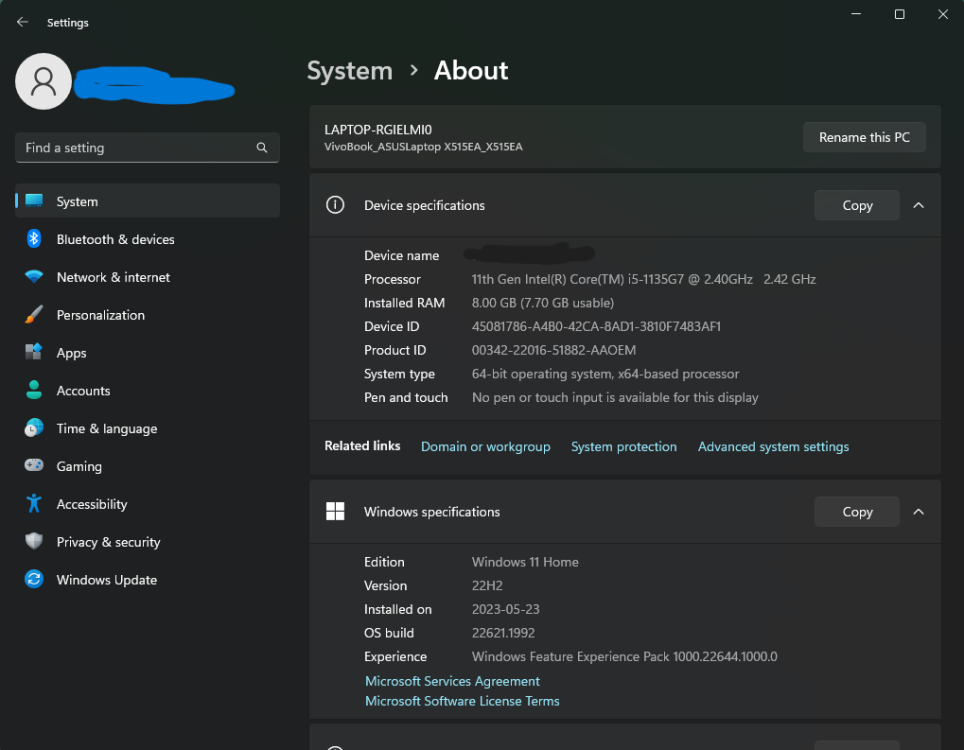
Task: Select the Gaming controller icon
Action: [32, 466]
